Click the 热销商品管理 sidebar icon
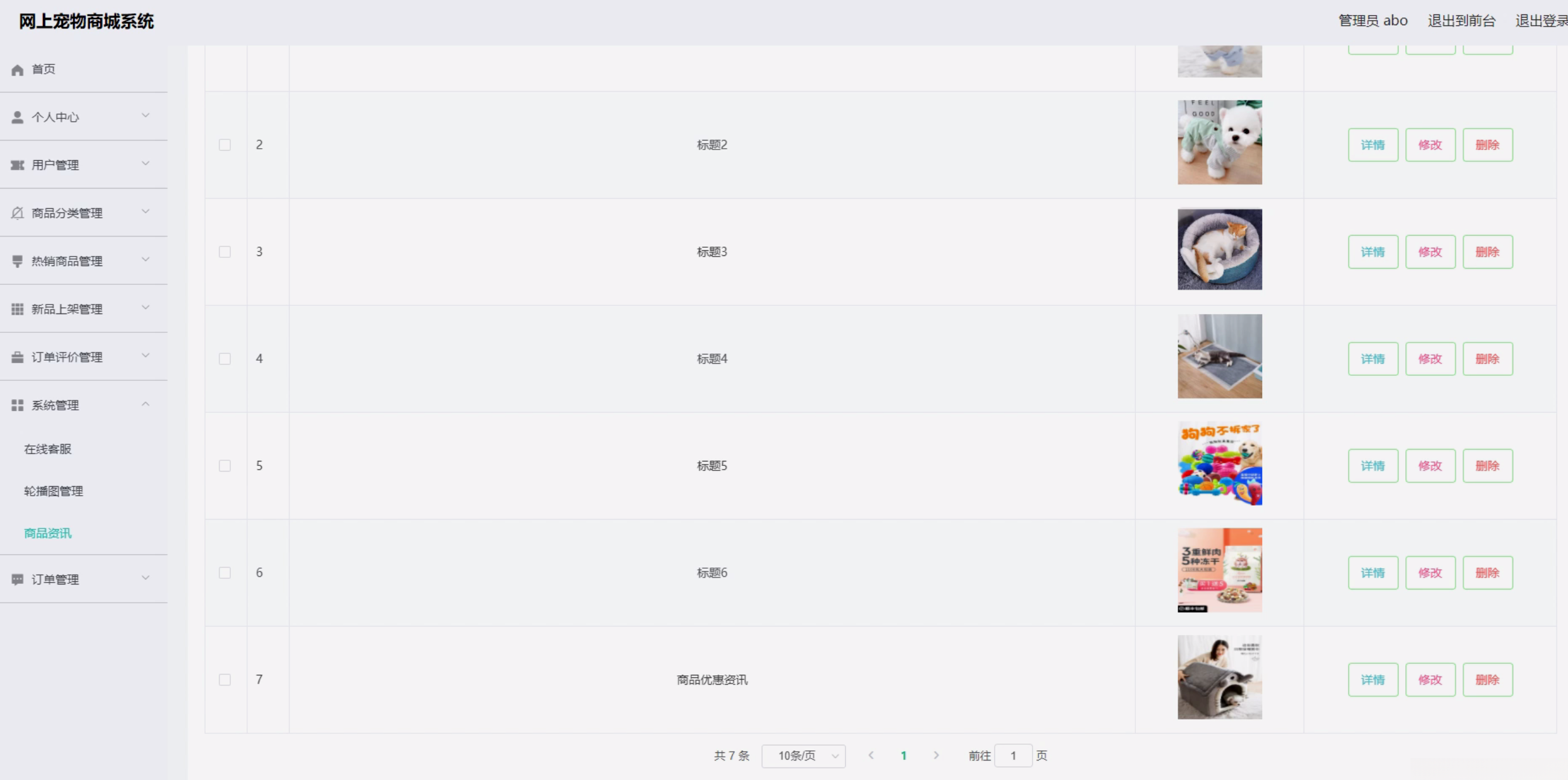The width and height of the screenshot is (1568, 780). click(x=18, y=261)
